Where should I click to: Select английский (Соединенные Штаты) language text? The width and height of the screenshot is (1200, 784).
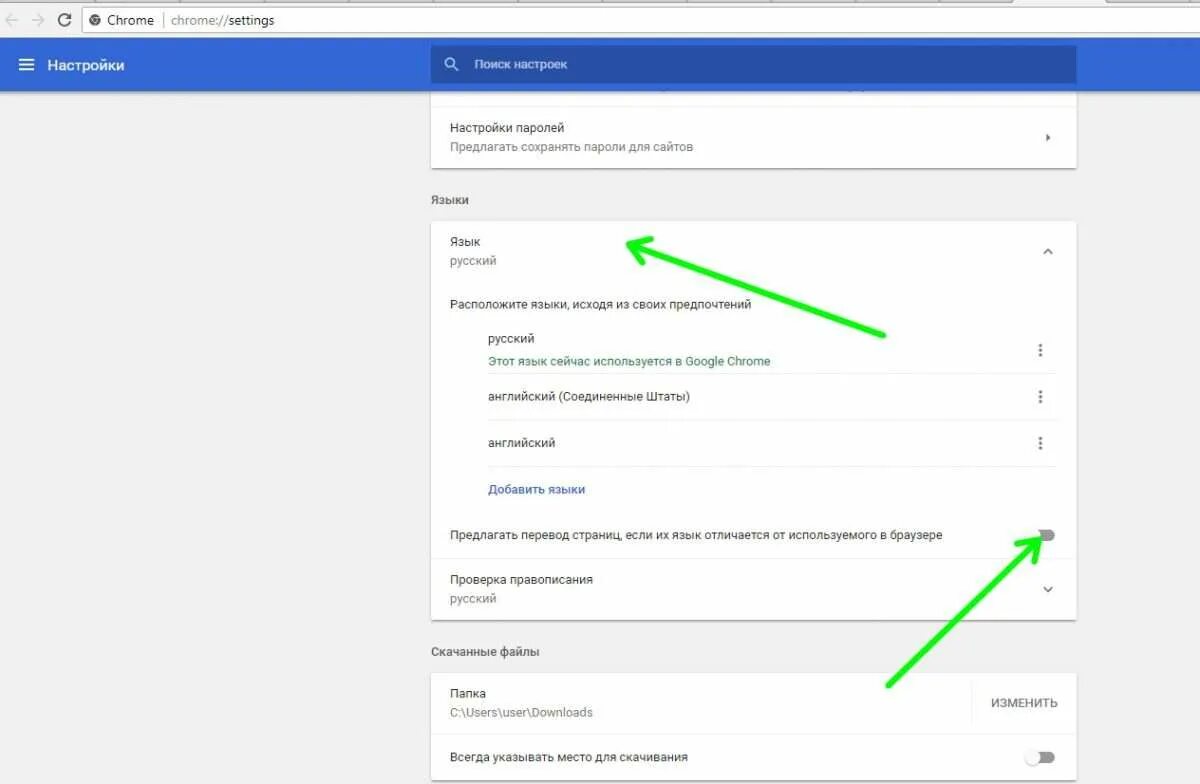[x=589, y=396]
